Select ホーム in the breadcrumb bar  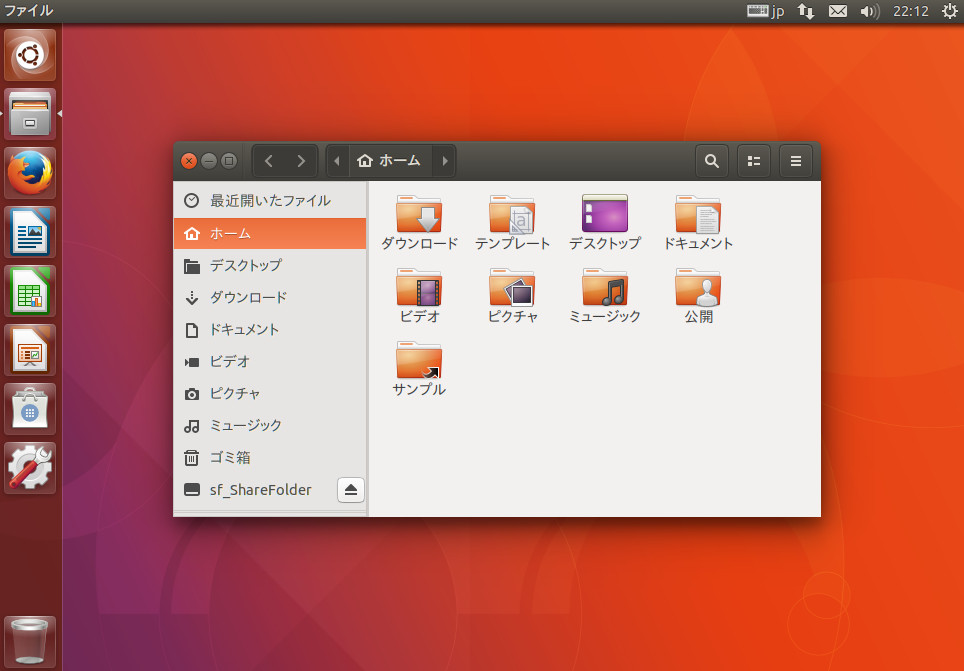pyautogui.click(x=390, y=160)
